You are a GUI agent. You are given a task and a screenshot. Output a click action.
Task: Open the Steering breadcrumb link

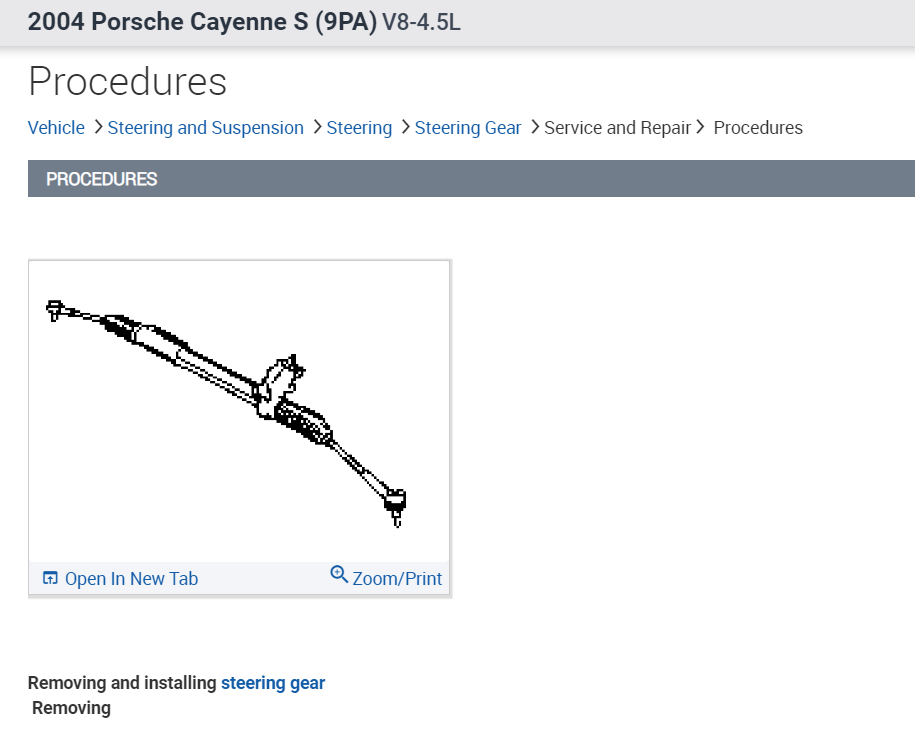(x=359, y=127)
